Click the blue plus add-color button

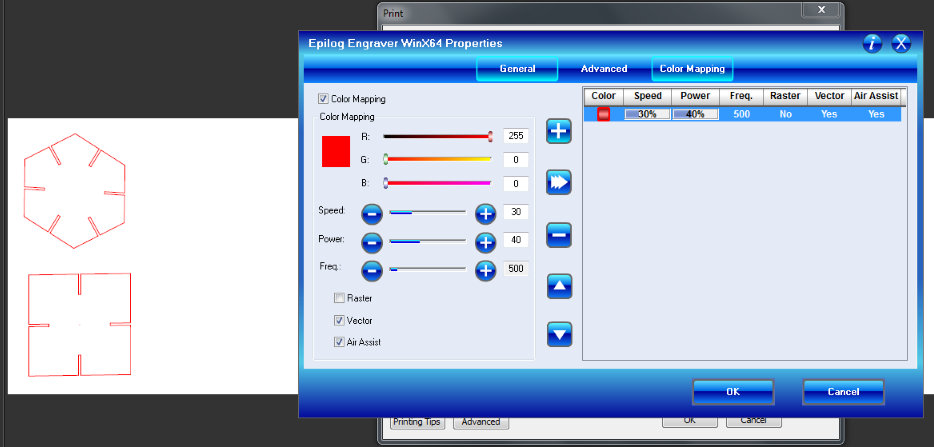tap(559, 131)
